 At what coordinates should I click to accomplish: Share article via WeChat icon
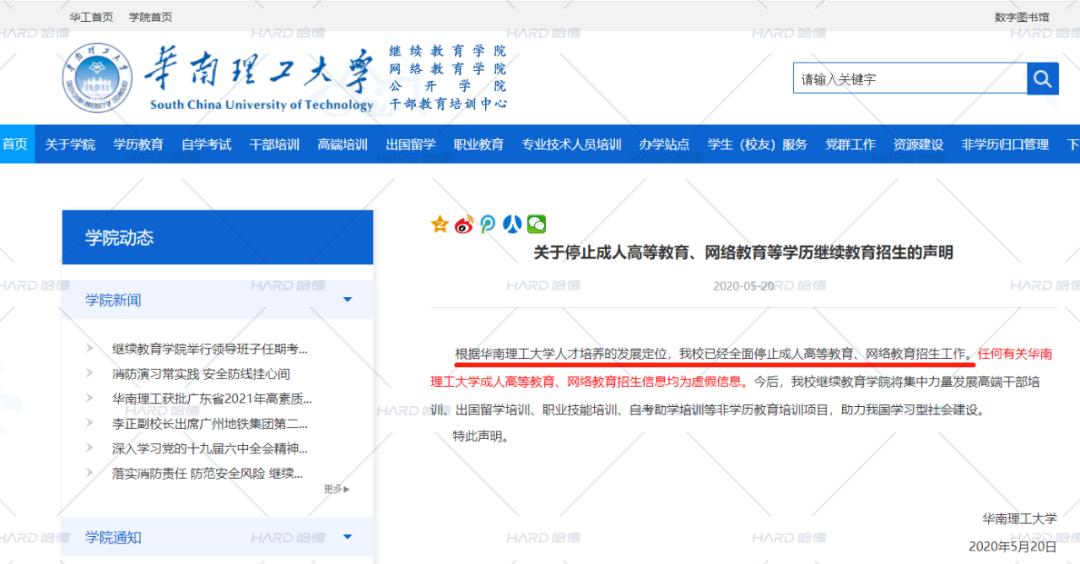pos(537,224)
